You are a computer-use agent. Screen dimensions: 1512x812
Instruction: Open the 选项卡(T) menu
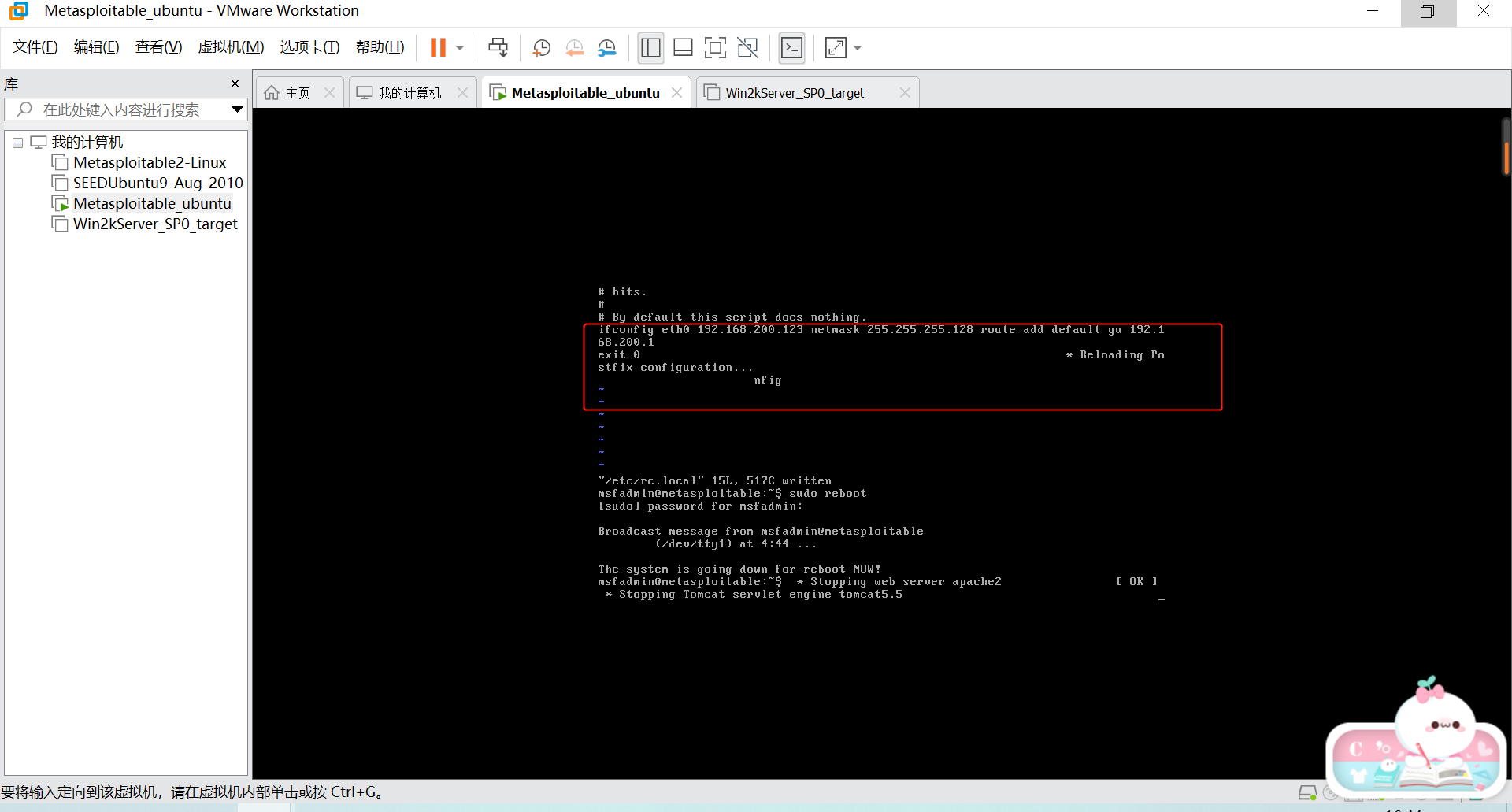click(309, 47)
